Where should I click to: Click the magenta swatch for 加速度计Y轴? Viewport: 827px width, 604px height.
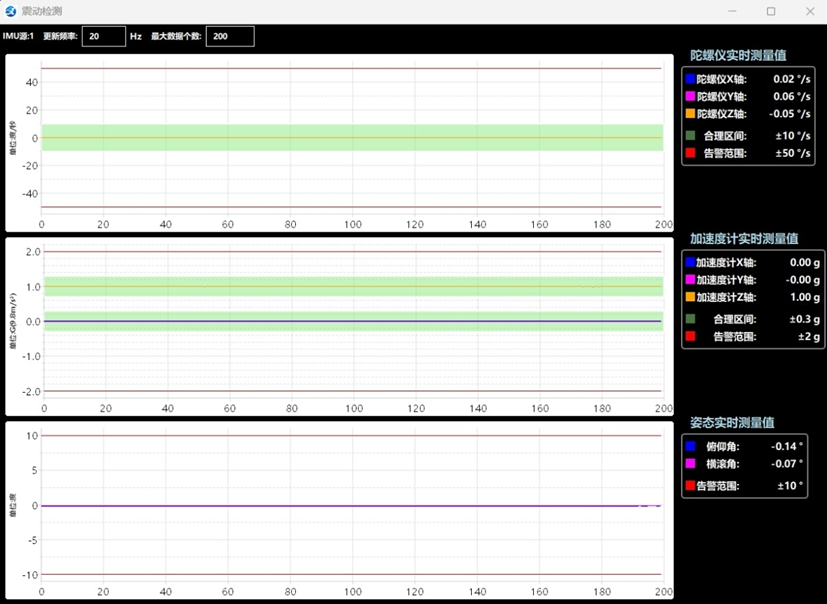click(x=690, y=280)
